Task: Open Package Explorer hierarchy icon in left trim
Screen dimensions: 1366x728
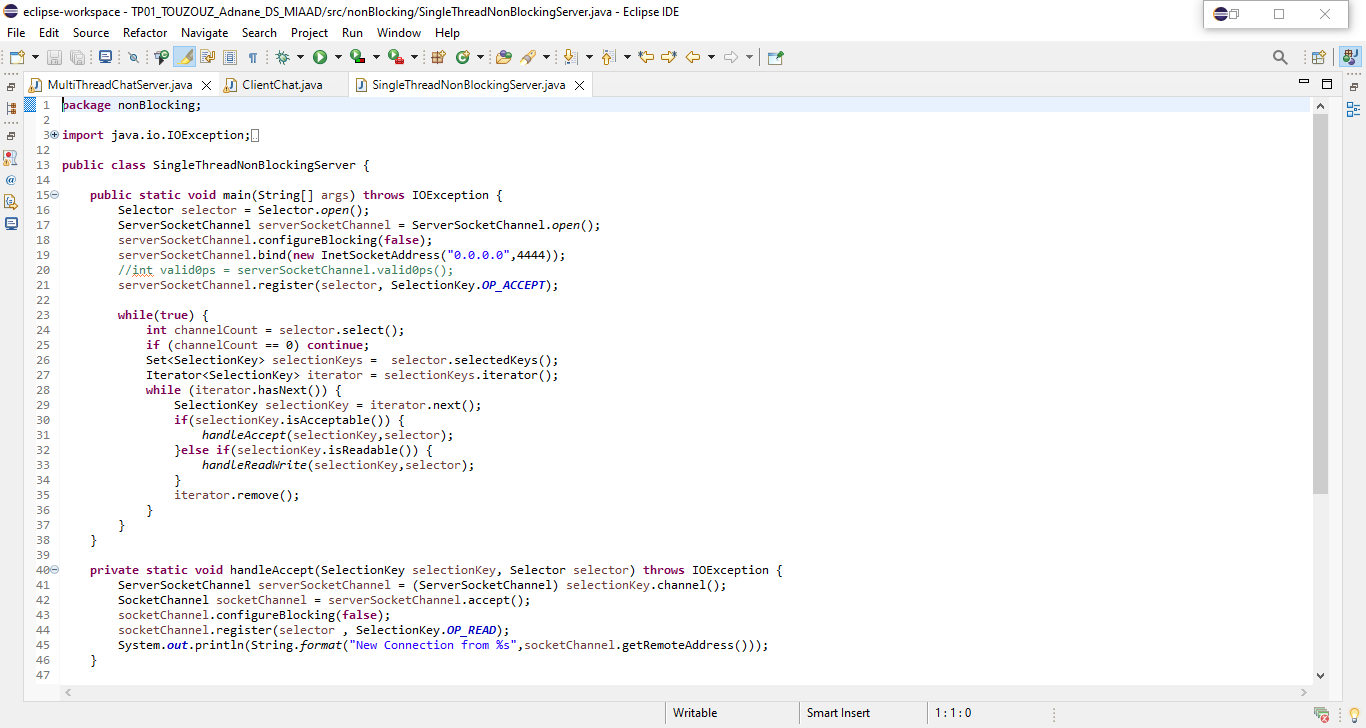Action: point(11,108)
